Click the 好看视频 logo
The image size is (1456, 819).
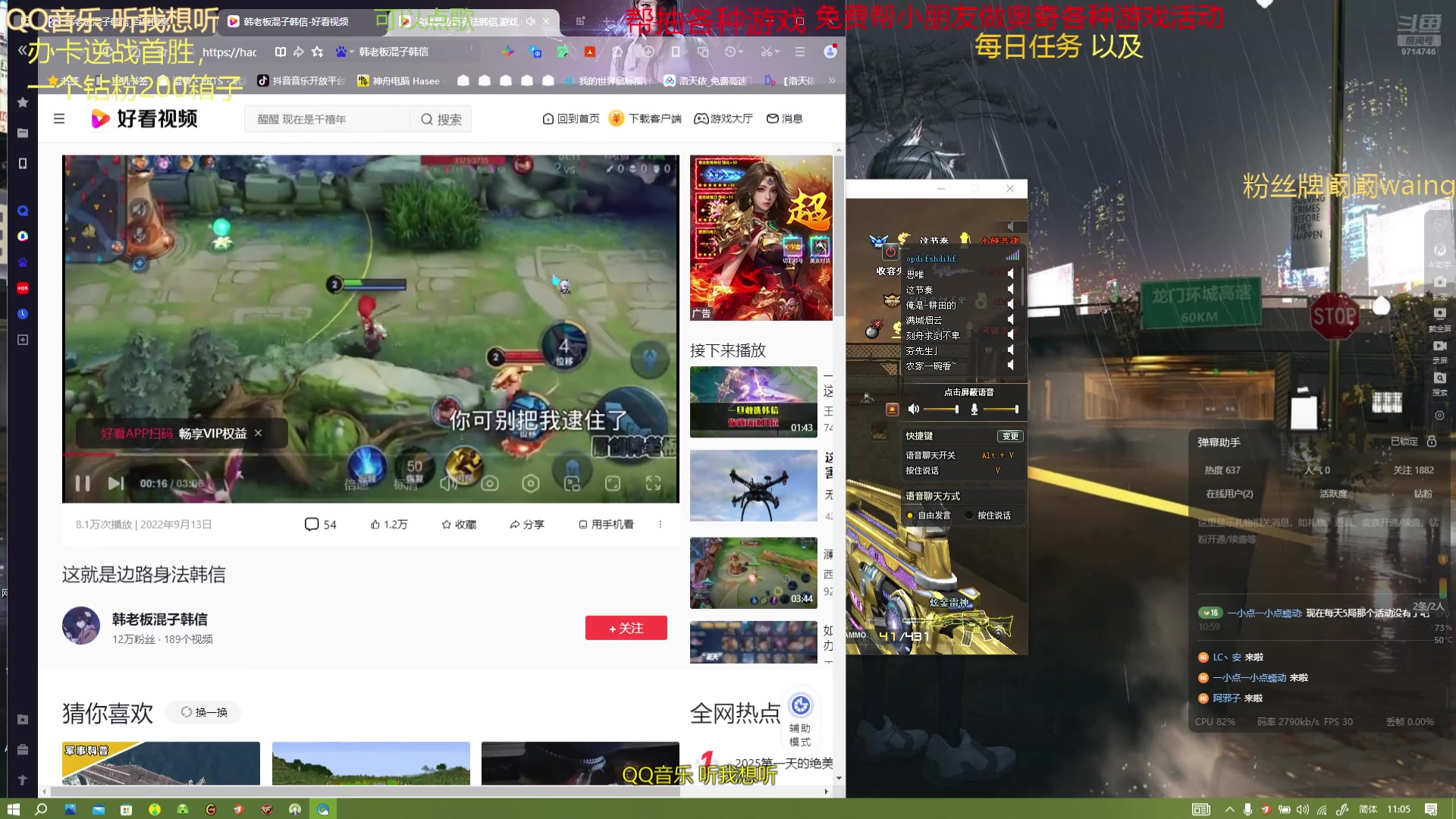(144, 119)
